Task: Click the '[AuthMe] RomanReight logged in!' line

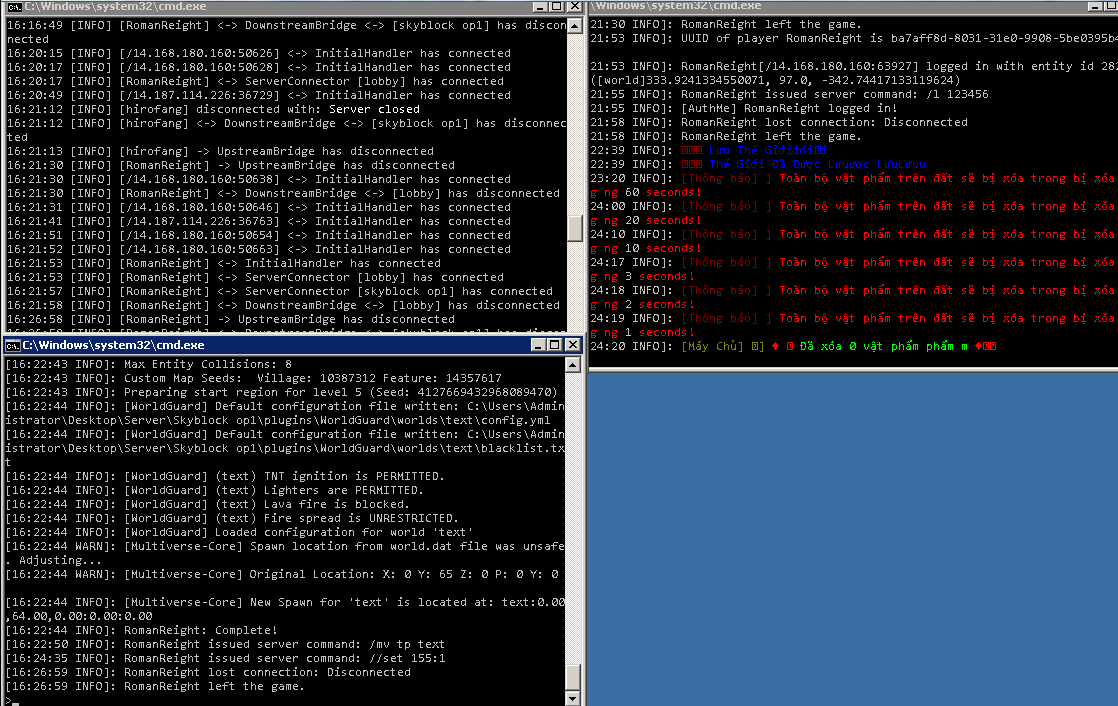Action: click(x=744, y=108)
